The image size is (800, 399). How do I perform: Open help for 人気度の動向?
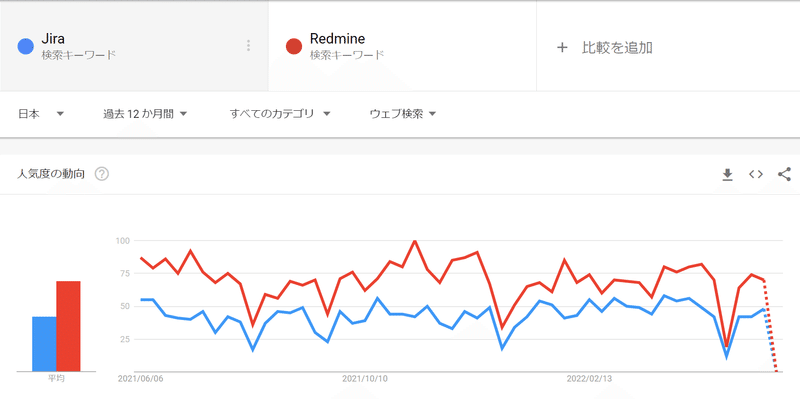[x=102, y=174]
